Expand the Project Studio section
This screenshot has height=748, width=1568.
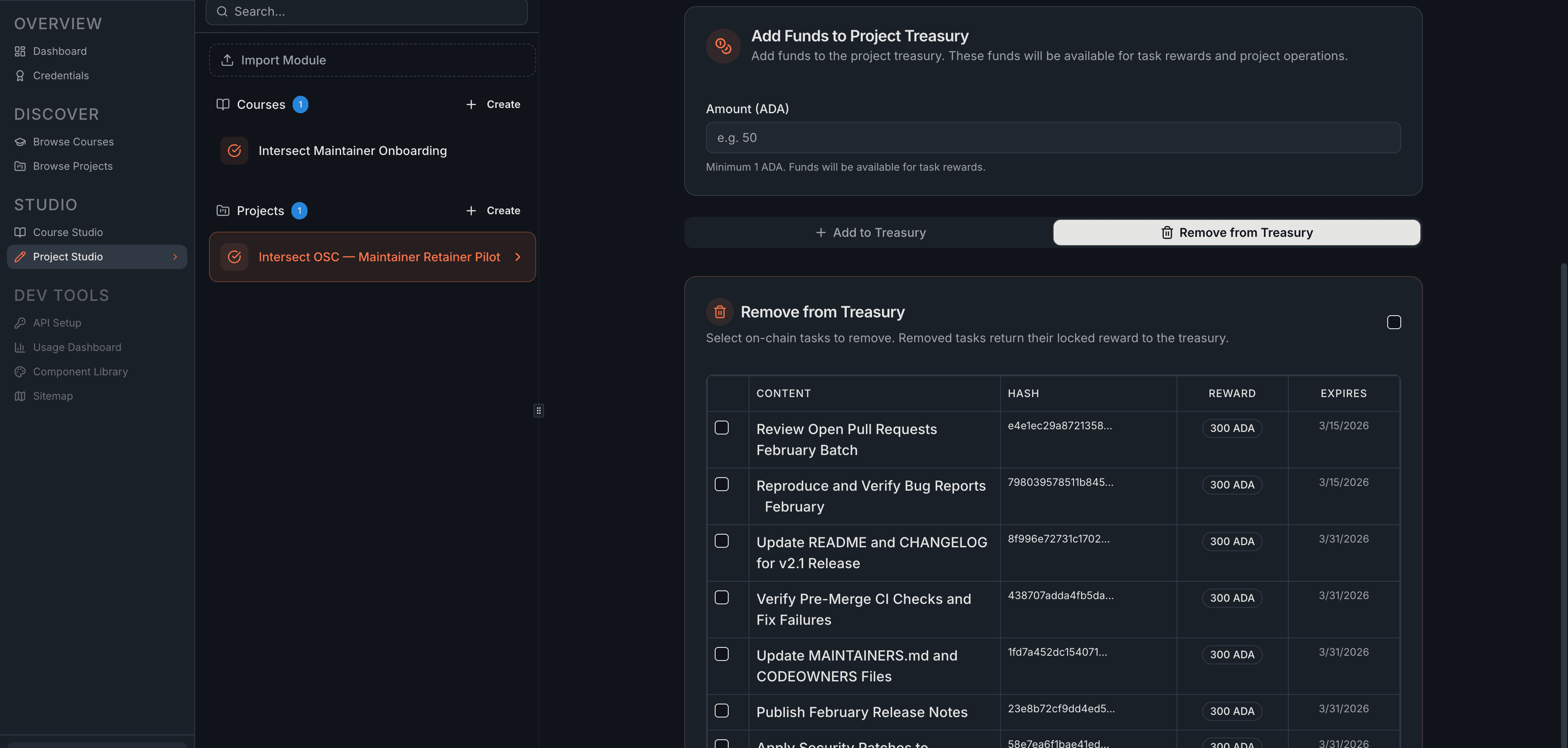click(x=175, y=256)
